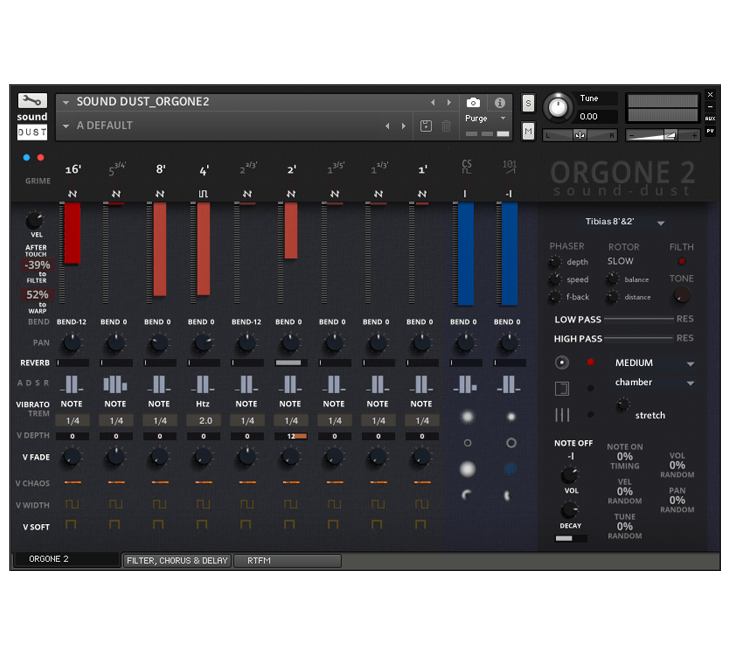Click the 101 column label

coord(509,167)
